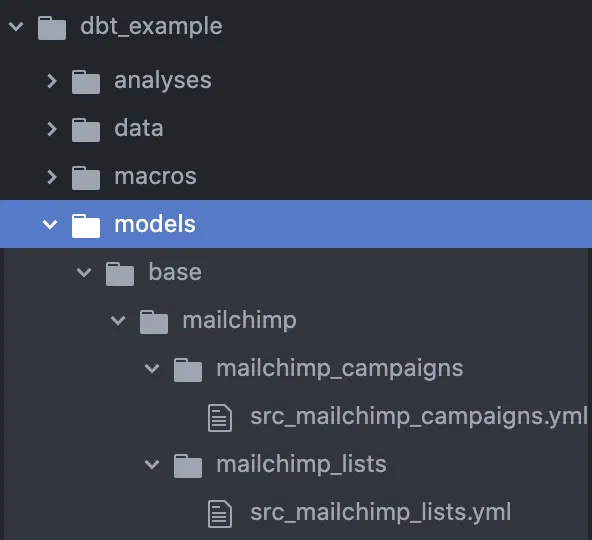Viewport: 592px width, 540px height.
Task: Open the src_mailchimp_campaigns.yml file
Action: pyautogui.click(x=419, y=417)
